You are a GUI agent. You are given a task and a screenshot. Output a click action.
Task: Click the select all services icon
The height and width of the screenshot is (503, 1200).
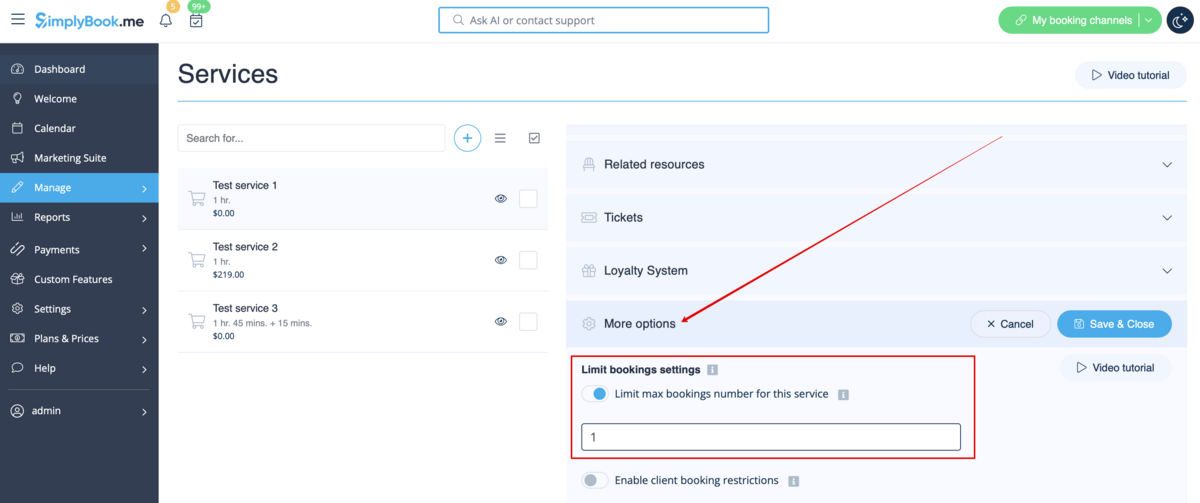tap(534, 138)
